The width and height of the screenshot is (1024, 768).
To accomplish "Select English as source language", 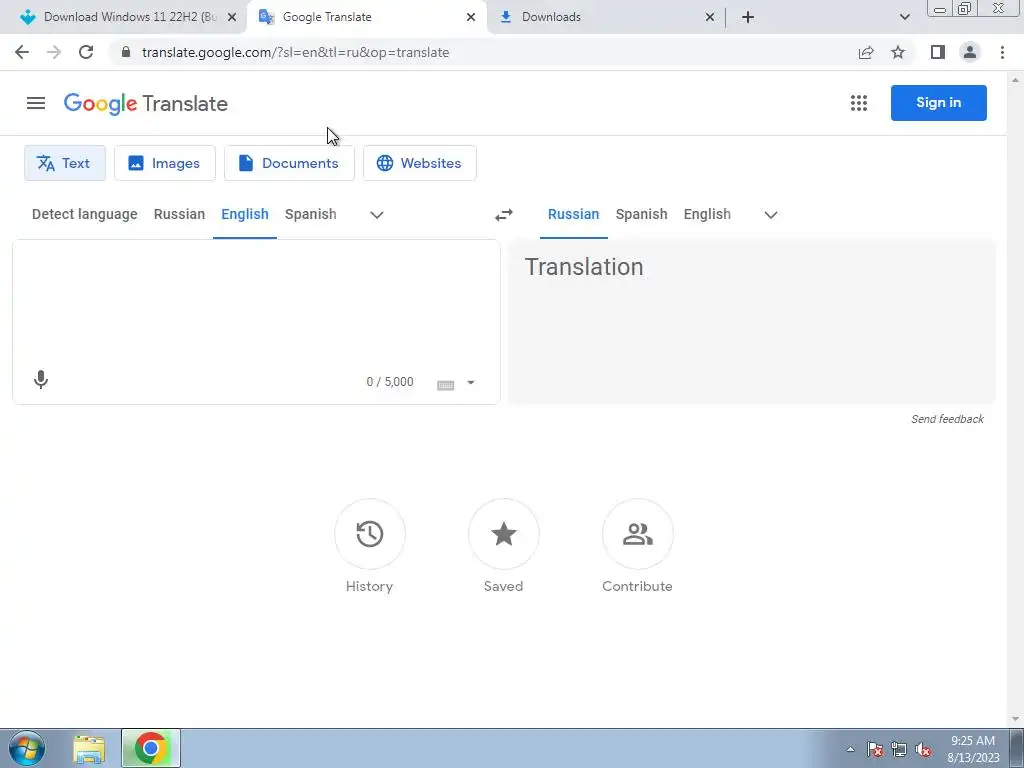I will coord(245,214).
